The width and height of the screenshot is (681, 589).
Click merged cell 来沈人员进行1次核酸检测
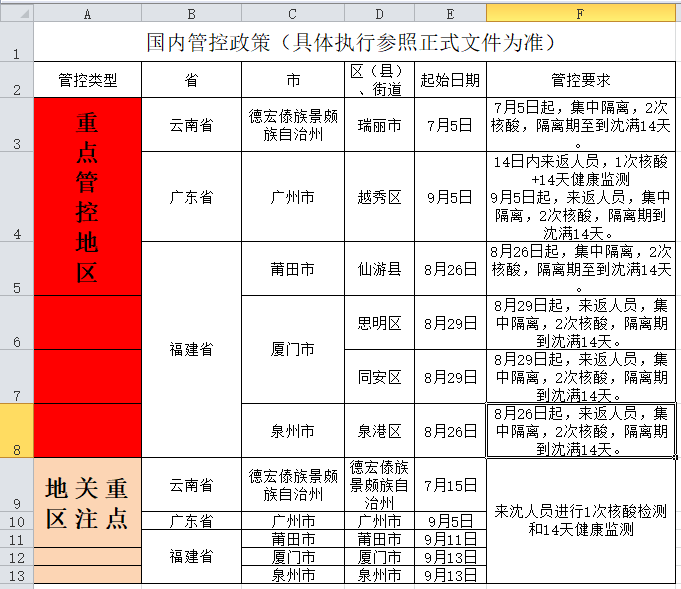tap(581, 520)
